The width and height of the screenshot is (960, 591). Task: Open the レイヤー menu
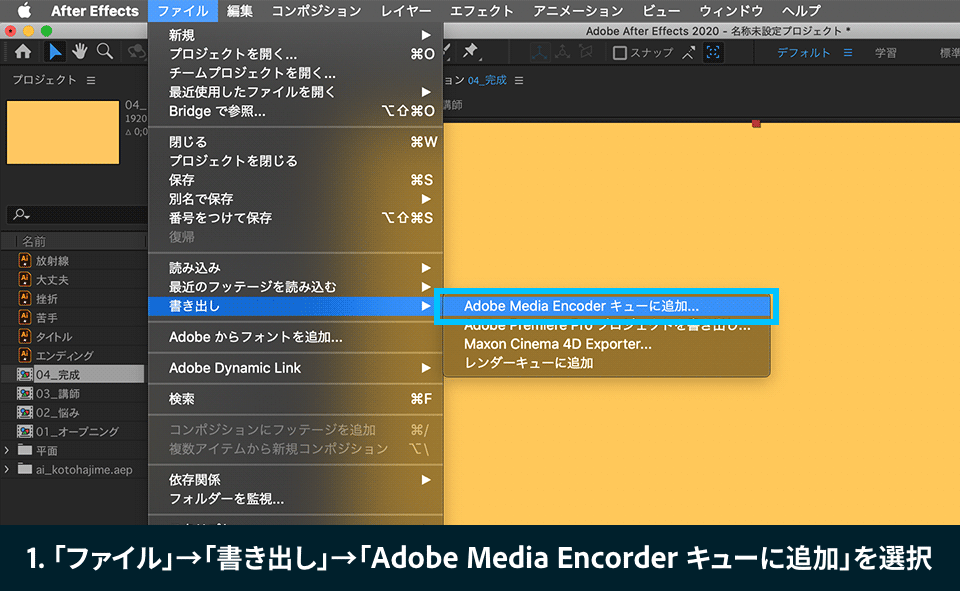coord(405,10)
